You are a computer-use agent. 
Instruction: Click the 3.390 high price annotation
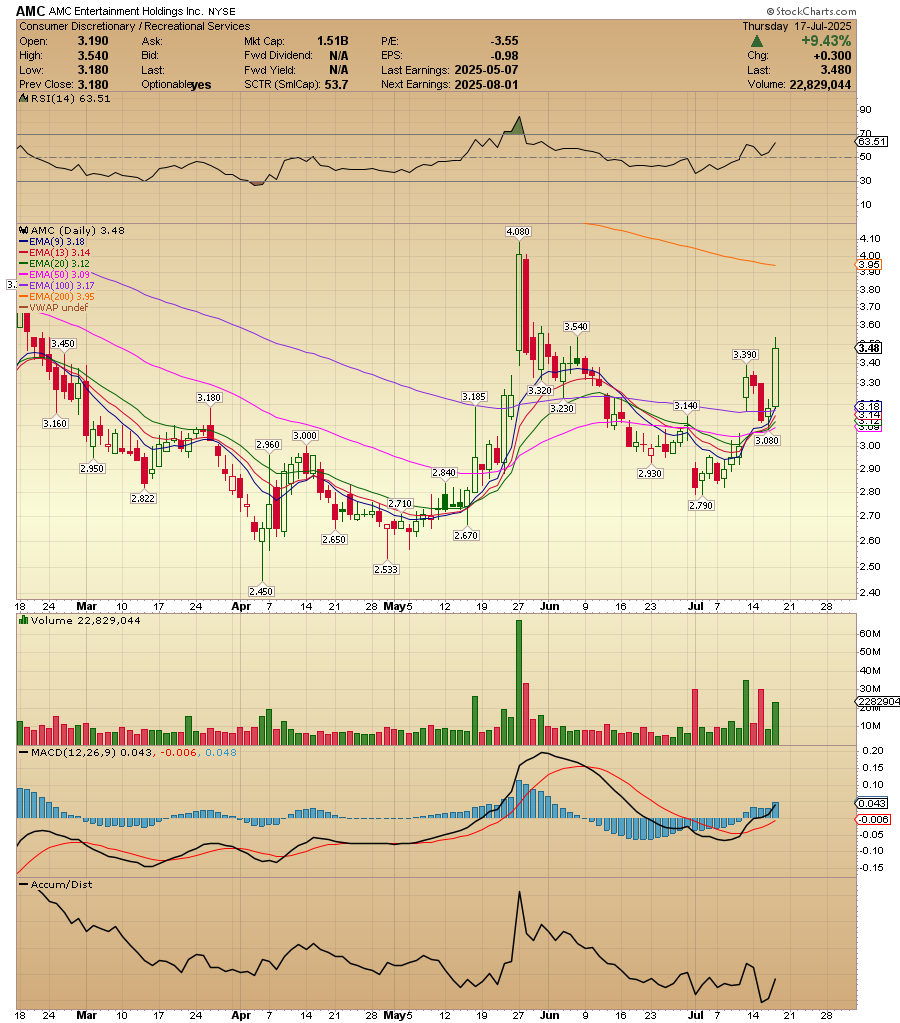click(x=745, y=354)
